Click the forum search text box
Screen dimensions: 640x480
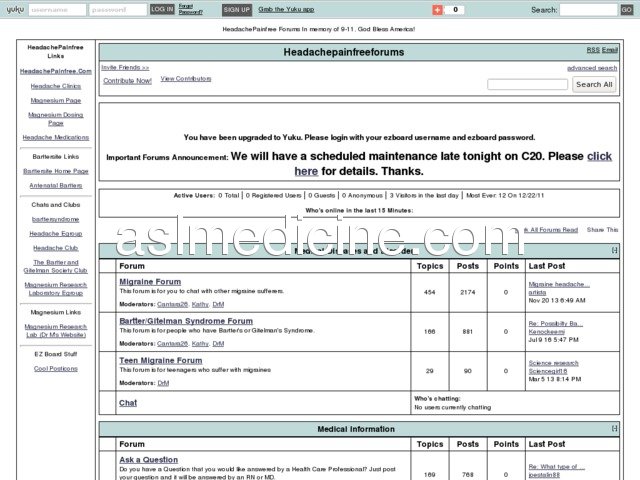coord(527,84)
